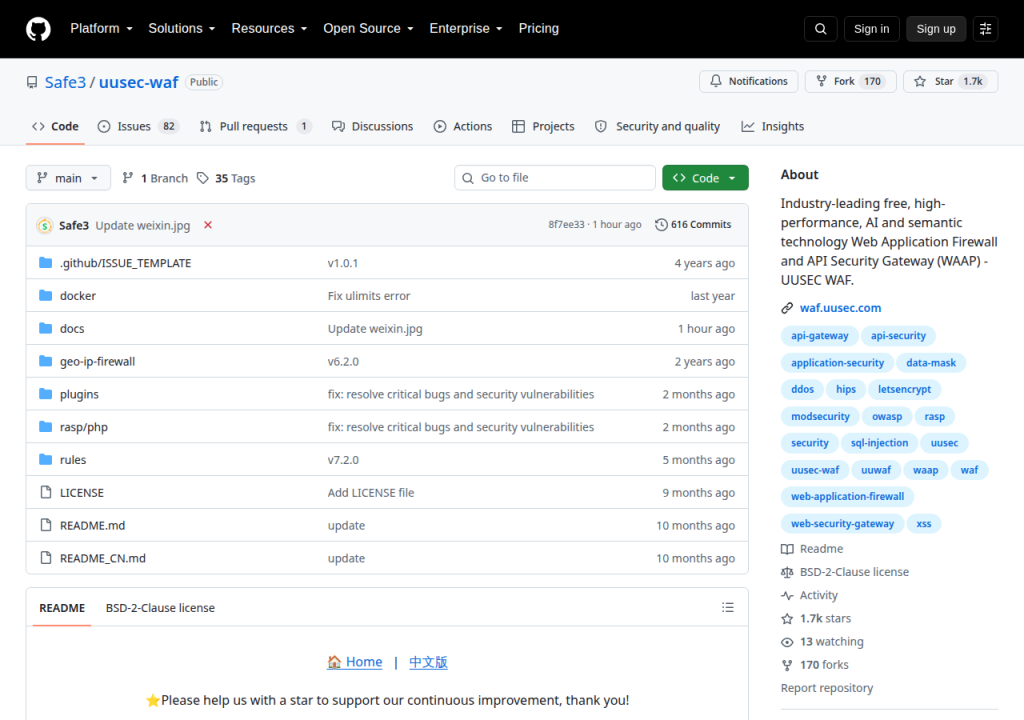Click the link chain icon beside waf.uusec.com

[787, 308]
